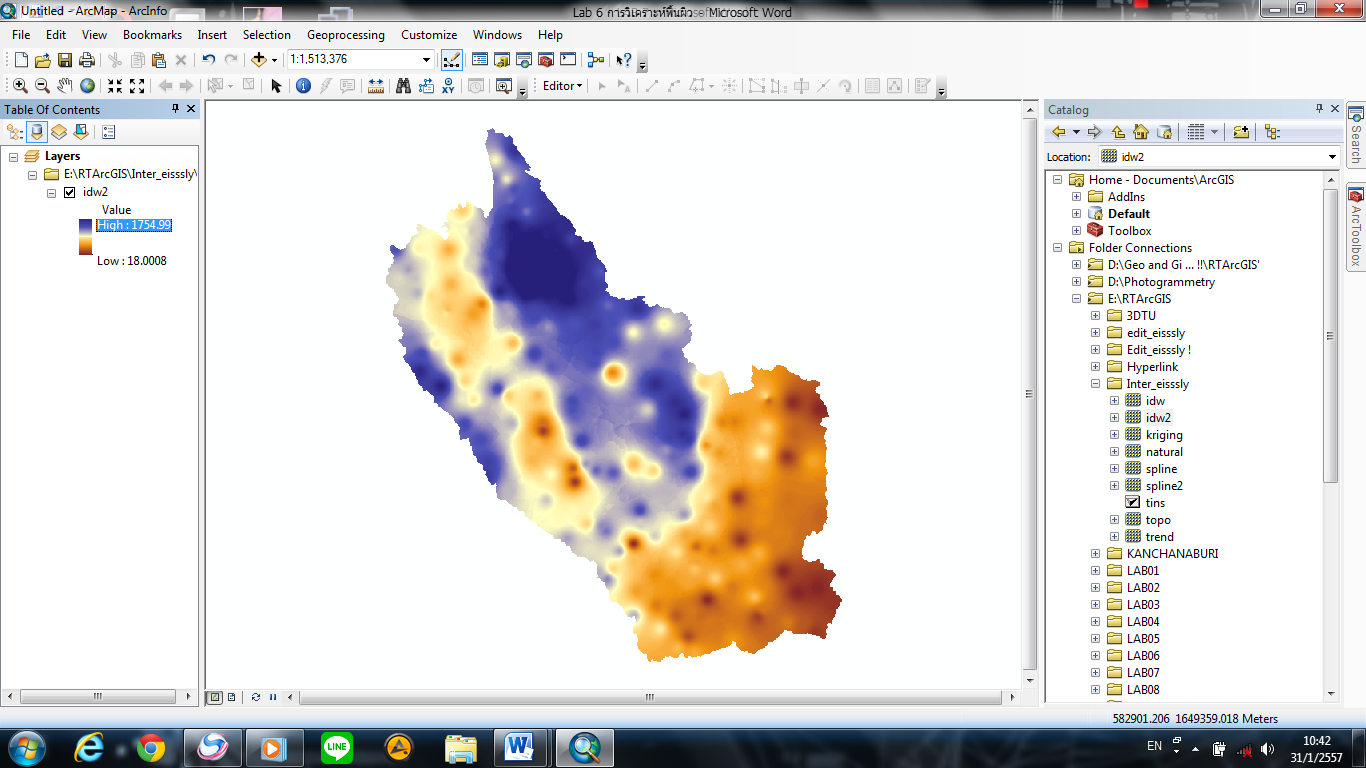Click the Create Viewer Window icon

point(504,86)
